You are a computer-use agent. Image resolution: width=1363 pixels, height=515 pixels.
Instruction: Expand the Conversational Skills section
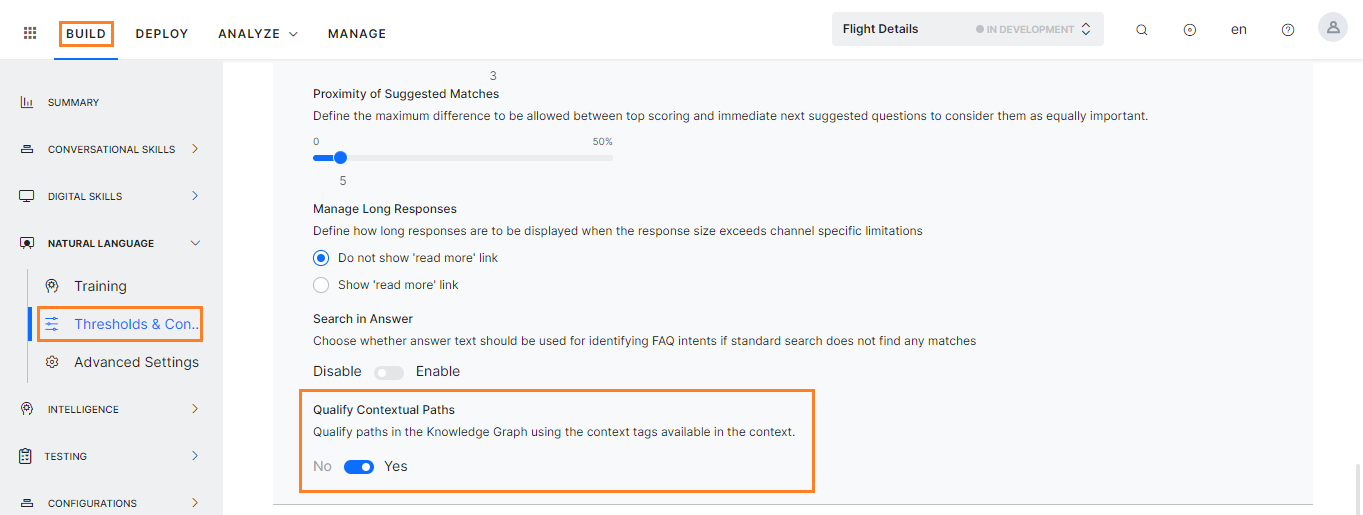[x=195, y=149]
